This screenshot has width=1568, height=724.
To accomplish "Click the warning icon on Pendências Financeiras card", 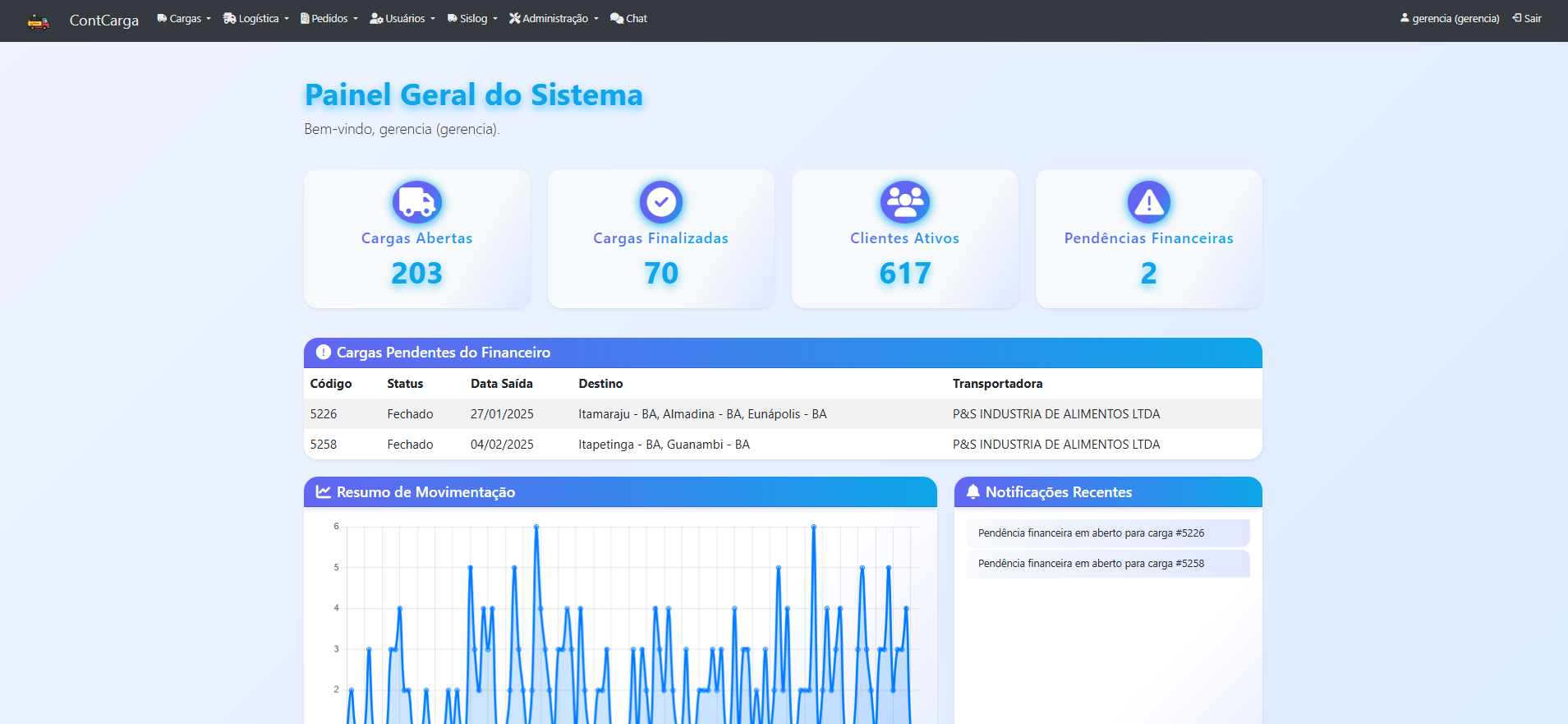I will pos(1148,202).
